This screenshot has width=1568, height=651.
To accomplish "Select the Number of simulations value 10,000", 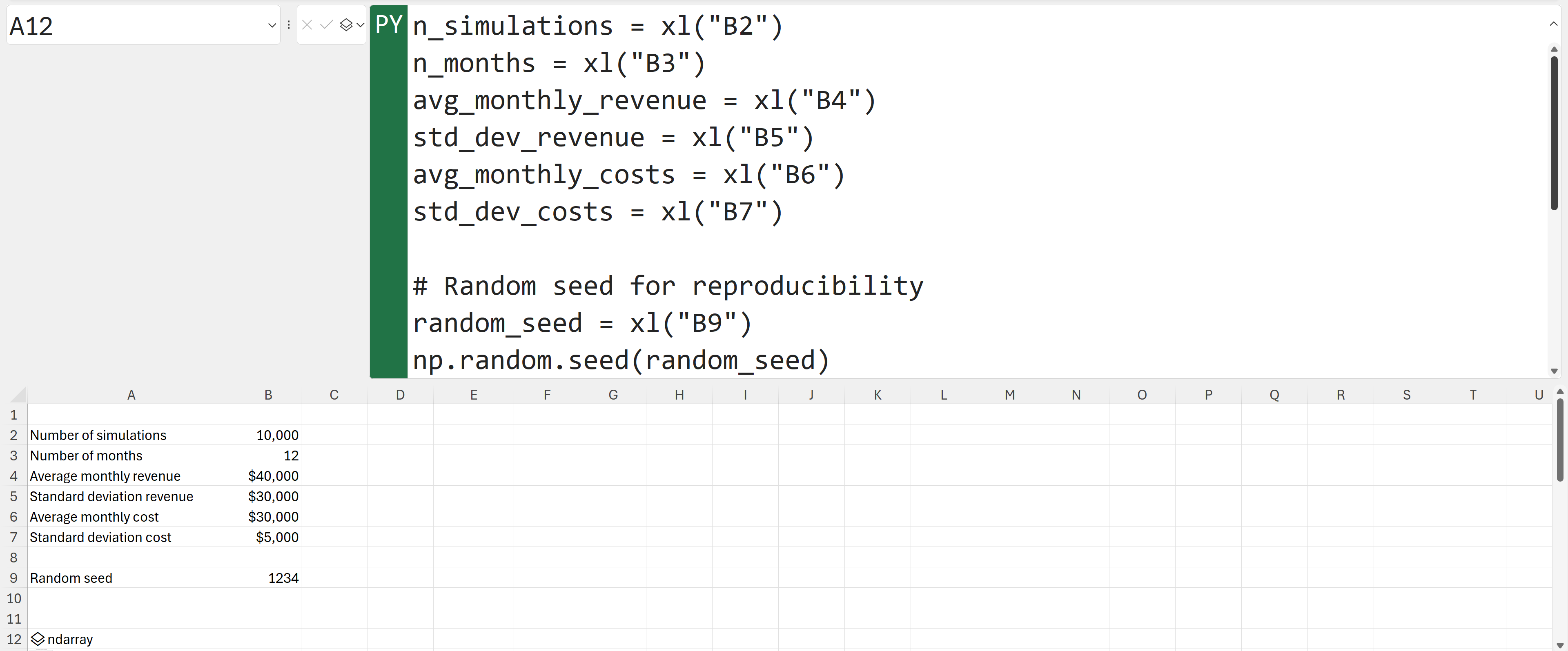I will [x=268, y=435].
